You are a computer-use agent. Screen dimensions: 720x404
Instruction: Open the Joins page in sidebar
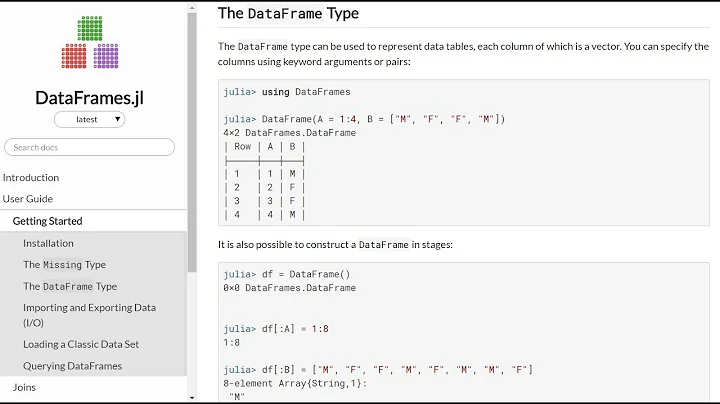coord(25,387)
